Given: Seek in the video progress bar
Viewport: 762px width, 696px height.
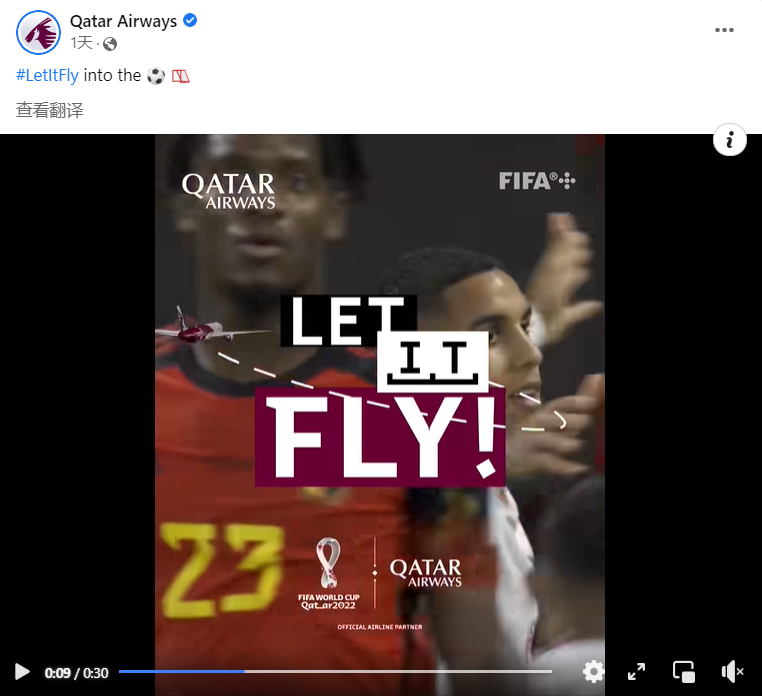Looking at the screenshot, I should pyautogui.click(x=335, y=672).
